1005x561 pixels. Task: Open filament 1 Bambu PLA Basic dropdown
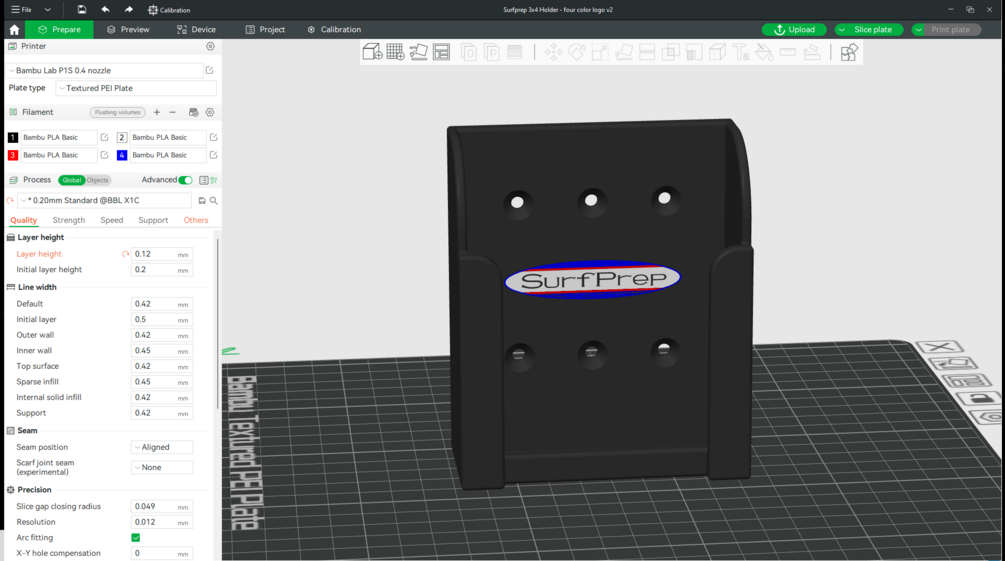58,137
